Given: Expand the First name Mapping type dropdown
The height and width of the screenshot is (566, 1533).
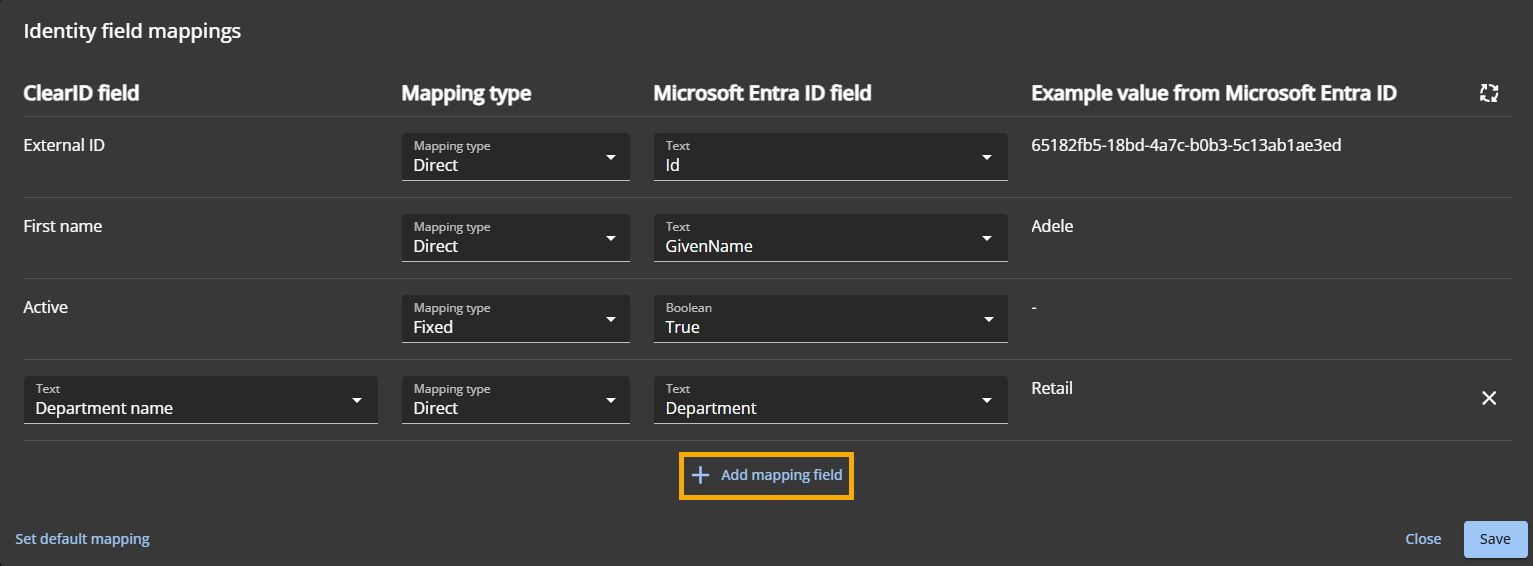Looking at the screenshot, I should click(x=515, y=238).
